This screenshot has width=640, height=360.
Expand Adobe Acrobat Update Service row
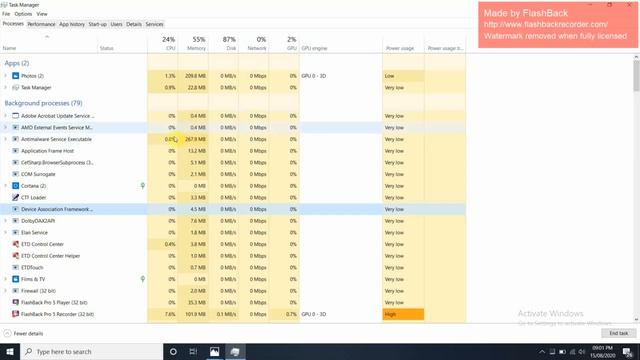6,116
